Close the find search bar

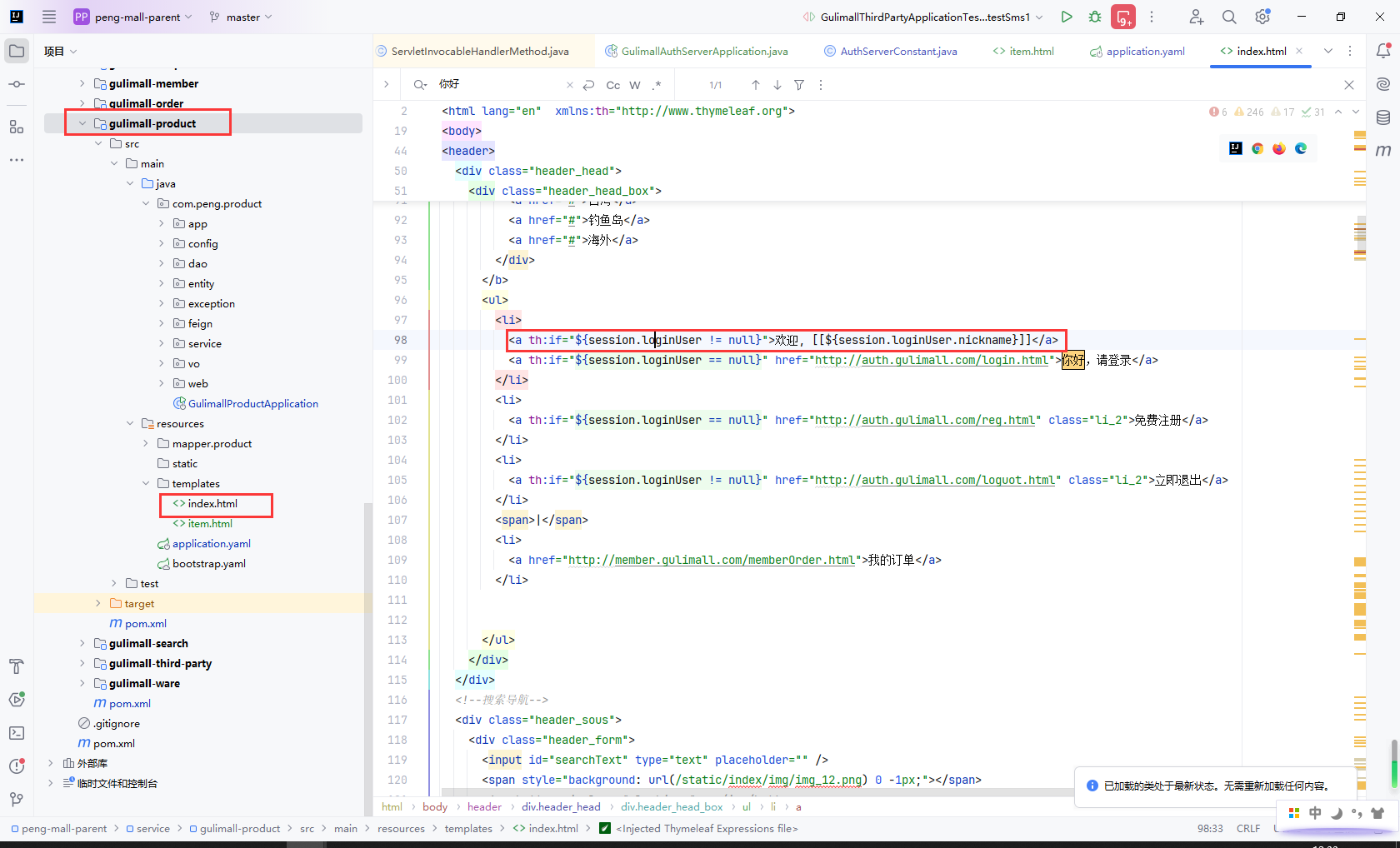point(1349,85)
